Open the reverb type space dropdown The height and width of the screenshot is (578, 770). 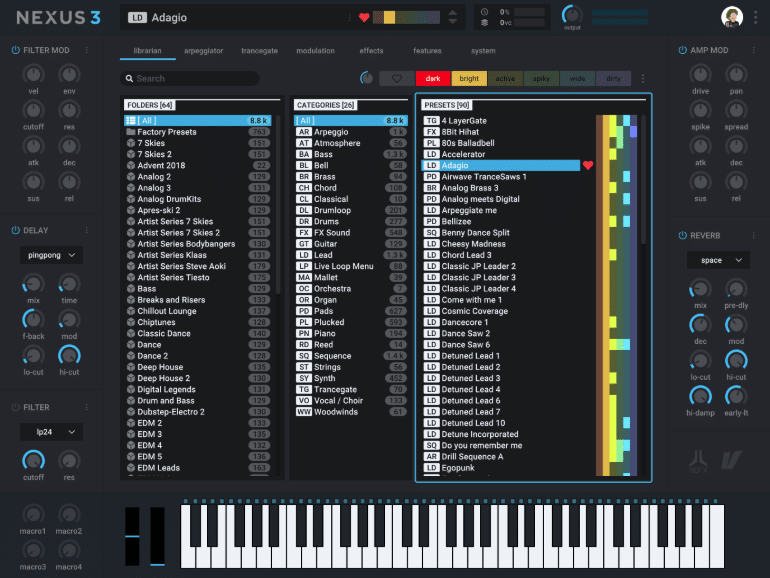point(718,260)
